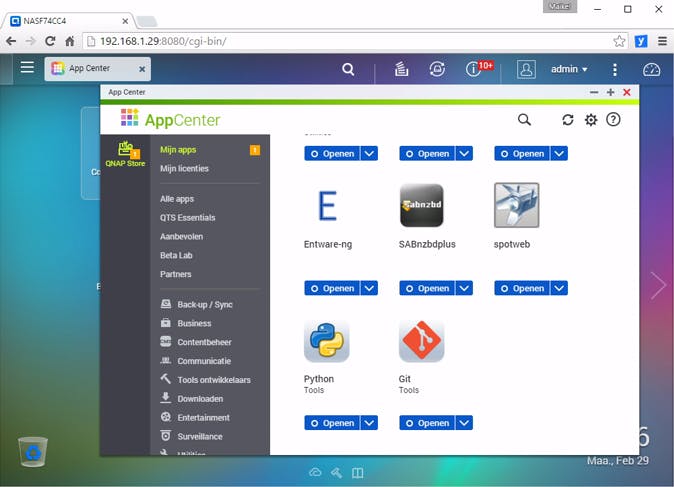This screenshot has width=674, height=487.
Task: Show Alle apps category
Action: pos(177,199)
